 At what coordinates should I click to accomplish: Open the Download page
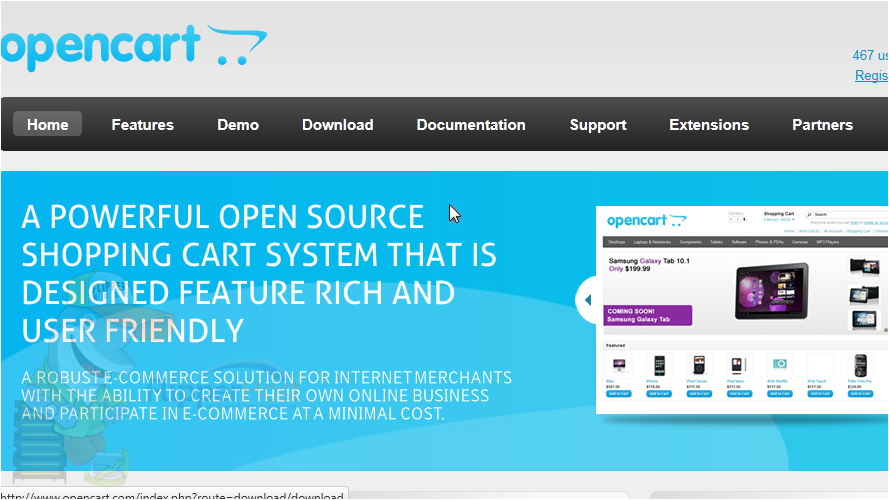click(x=337, y=125)
